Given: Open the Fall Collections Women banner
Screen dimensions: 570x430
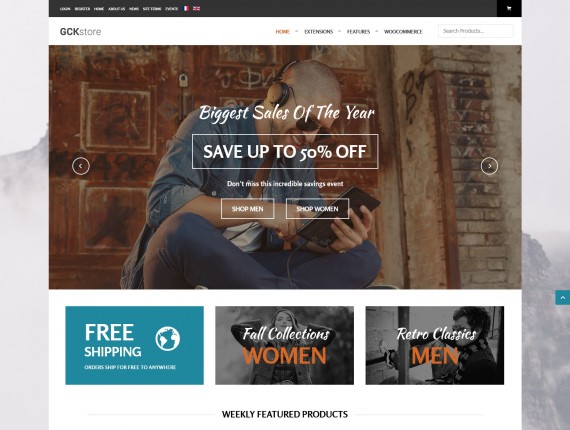Looking at the screenshot, I should coord(284,345).
